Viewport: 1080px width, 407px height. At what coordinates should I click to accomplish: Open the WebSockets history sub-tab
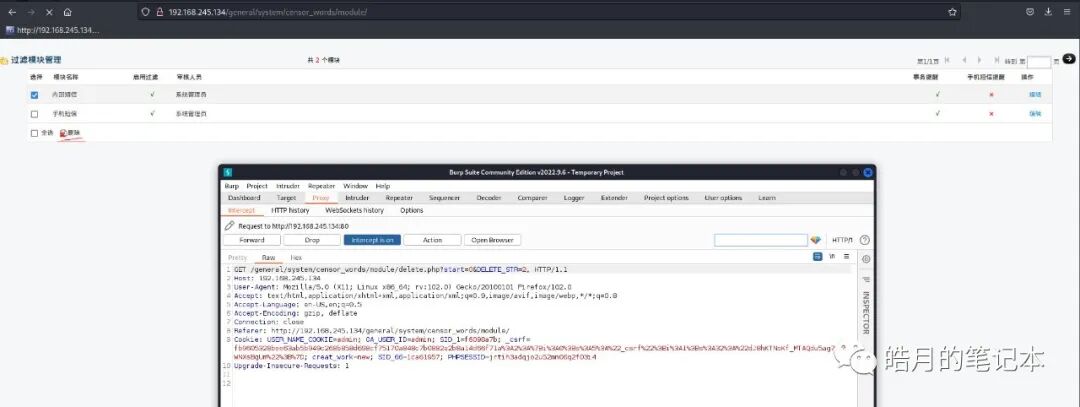354,210
